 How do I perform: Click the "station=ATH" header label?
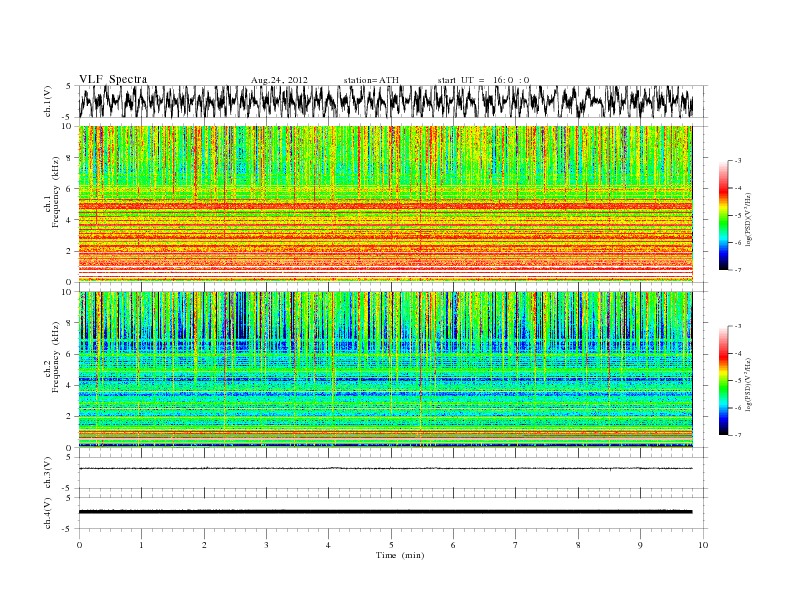coord(371,80)
